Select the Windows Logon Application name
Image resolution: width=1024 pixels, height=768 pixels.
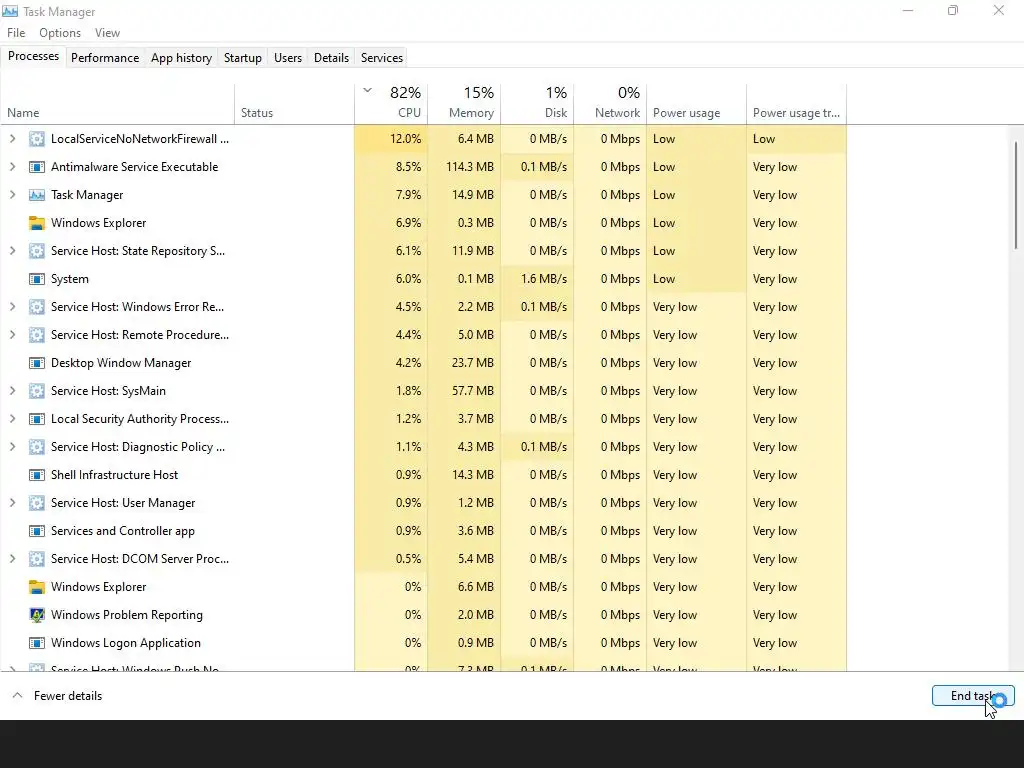point(126,643)
